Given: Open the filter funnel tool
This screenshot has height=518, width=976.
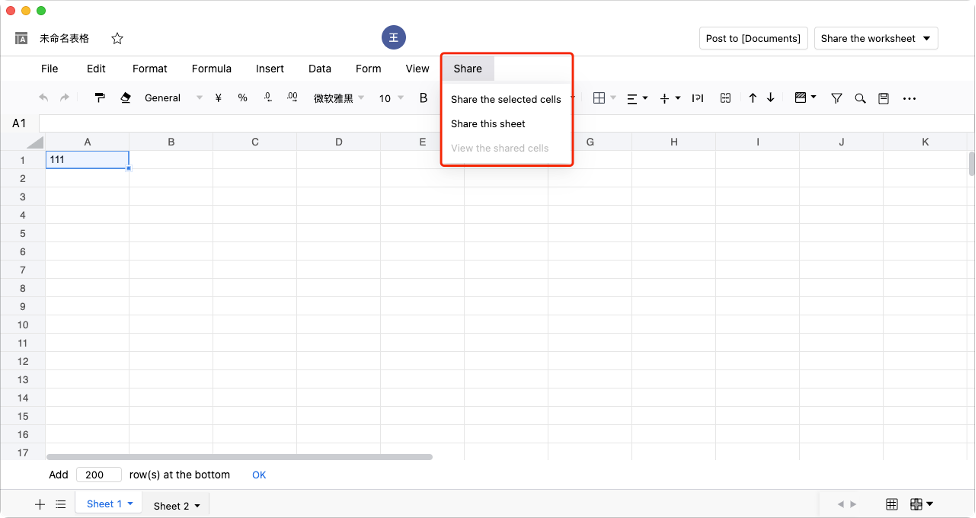Looking at the screenshot, I should point(836,98).
